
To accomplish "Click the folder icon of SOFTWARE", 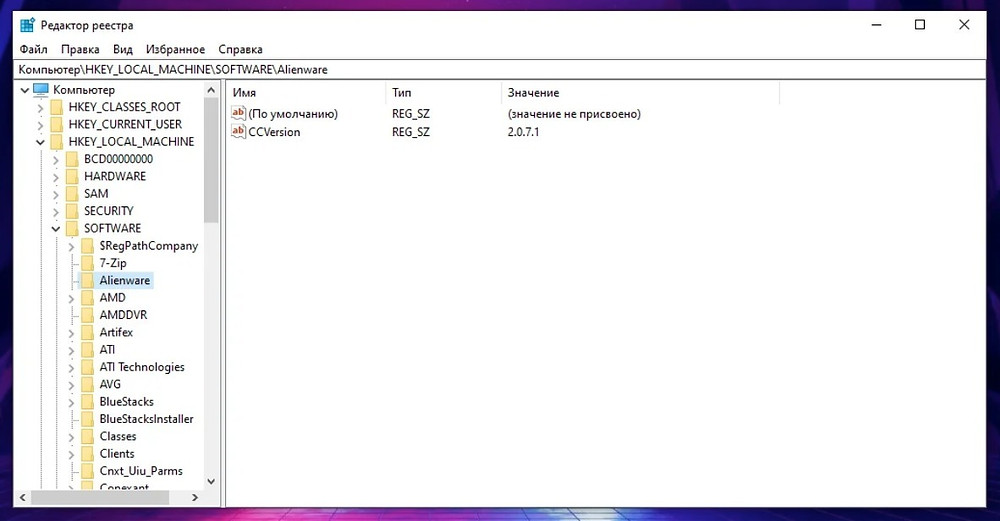I will point(72,228).
